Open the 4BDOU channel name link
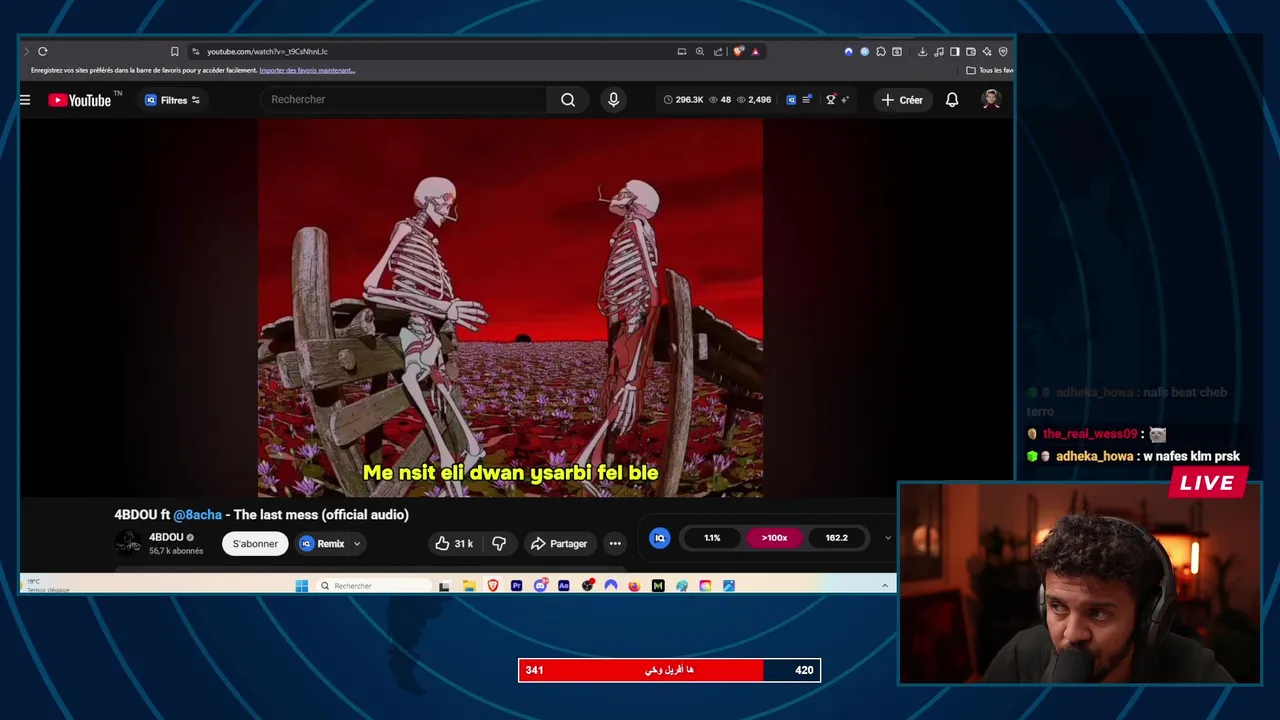Screen dimensions: 1280x720 click(x=166, y=537)
